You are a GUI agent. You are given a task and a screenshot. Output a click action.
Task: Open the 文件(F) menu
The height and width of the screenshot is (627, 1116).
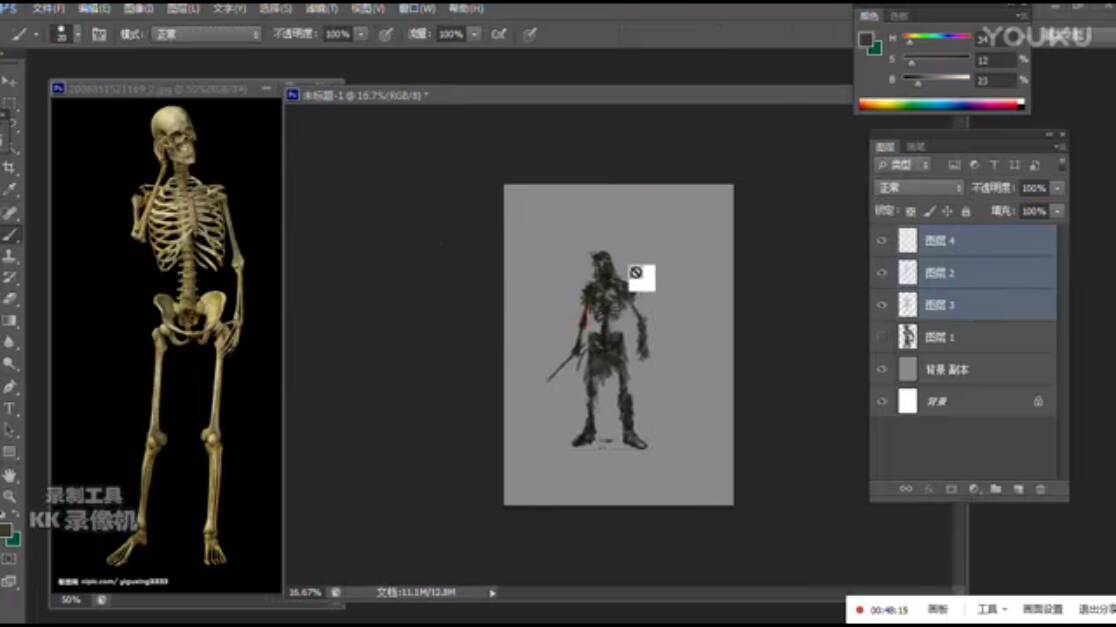48,9
